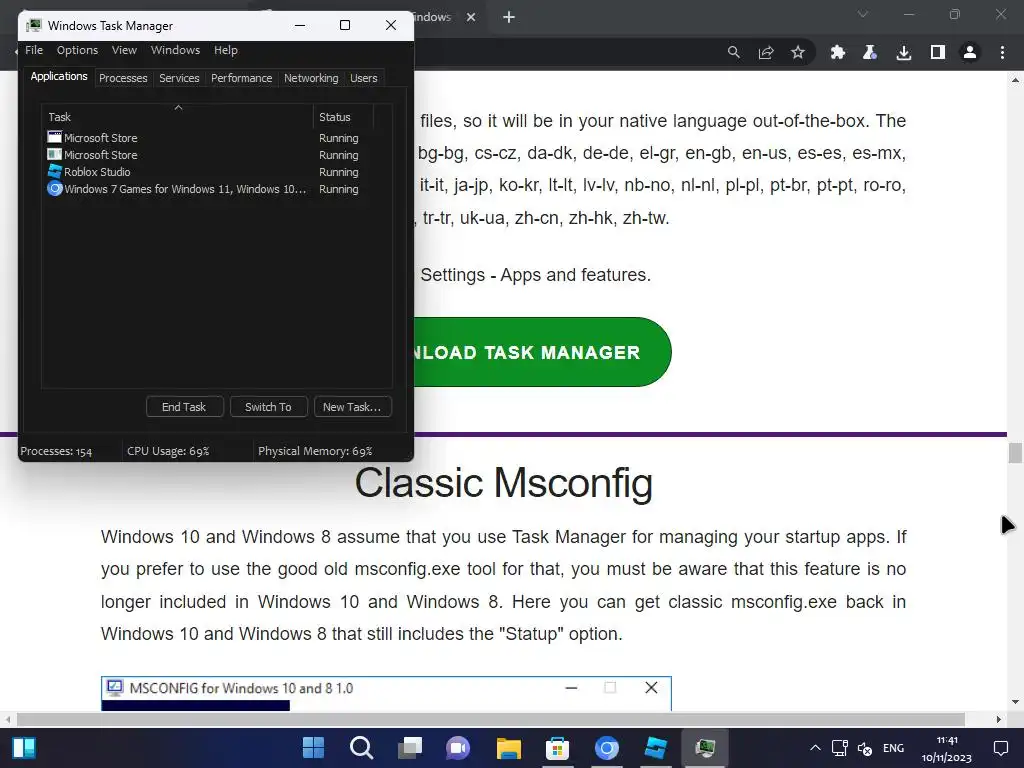Open taskbar Search

(x=361, y=748)
